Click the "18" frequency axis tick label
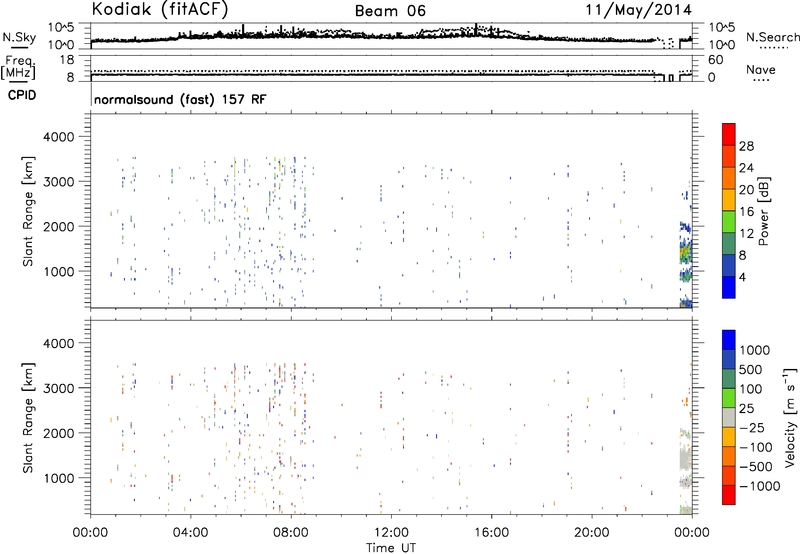This screenshot has width=800, height=554. 66,60
